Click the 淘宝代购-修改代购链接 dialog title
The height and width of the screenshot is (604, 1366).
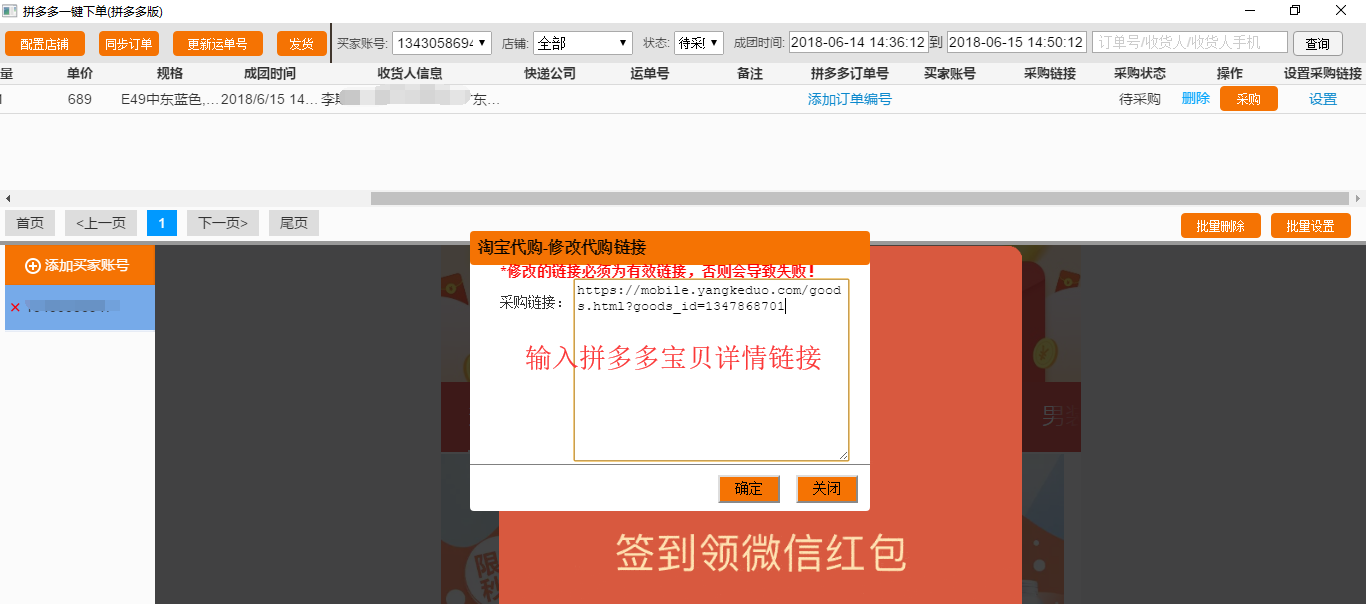tap(562, 247)
